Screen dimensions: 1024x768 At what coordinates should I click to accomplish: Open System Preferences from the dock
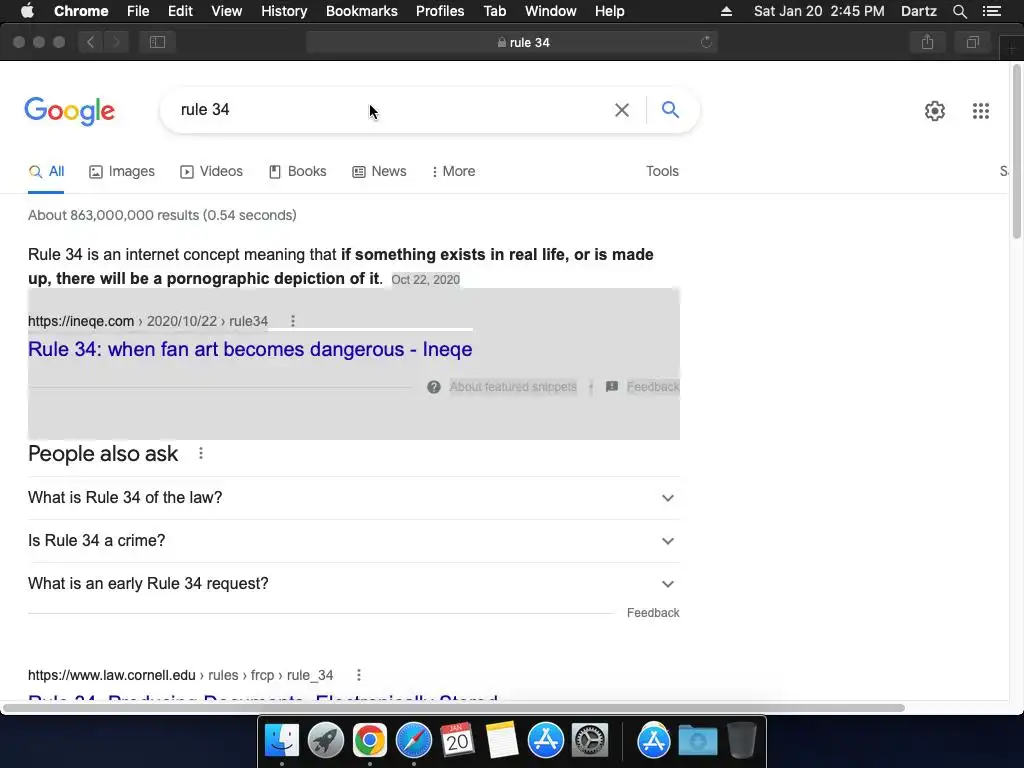tap(590, 741)
